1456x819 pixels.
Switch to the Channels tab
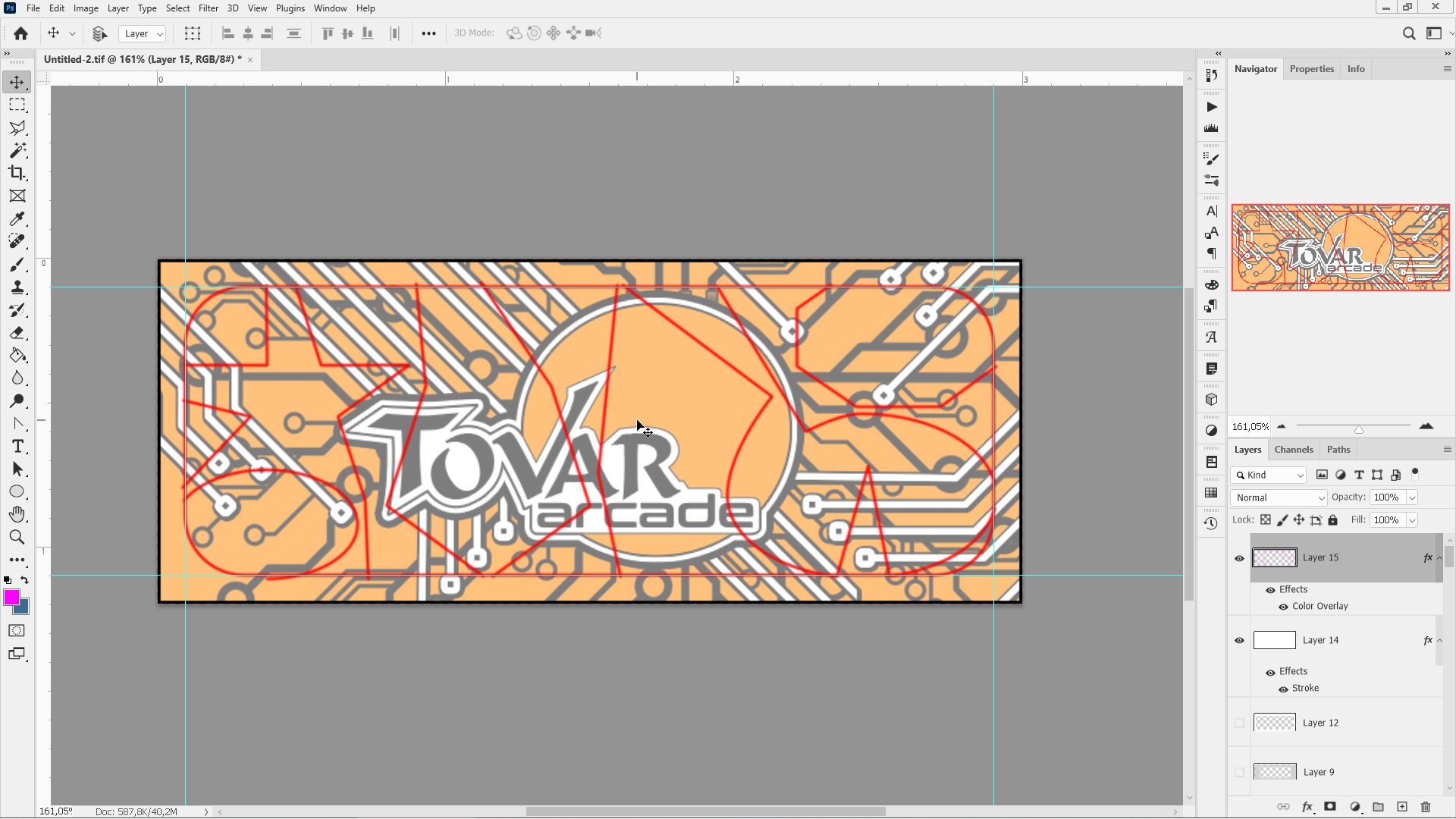(x=1293, y=449)
